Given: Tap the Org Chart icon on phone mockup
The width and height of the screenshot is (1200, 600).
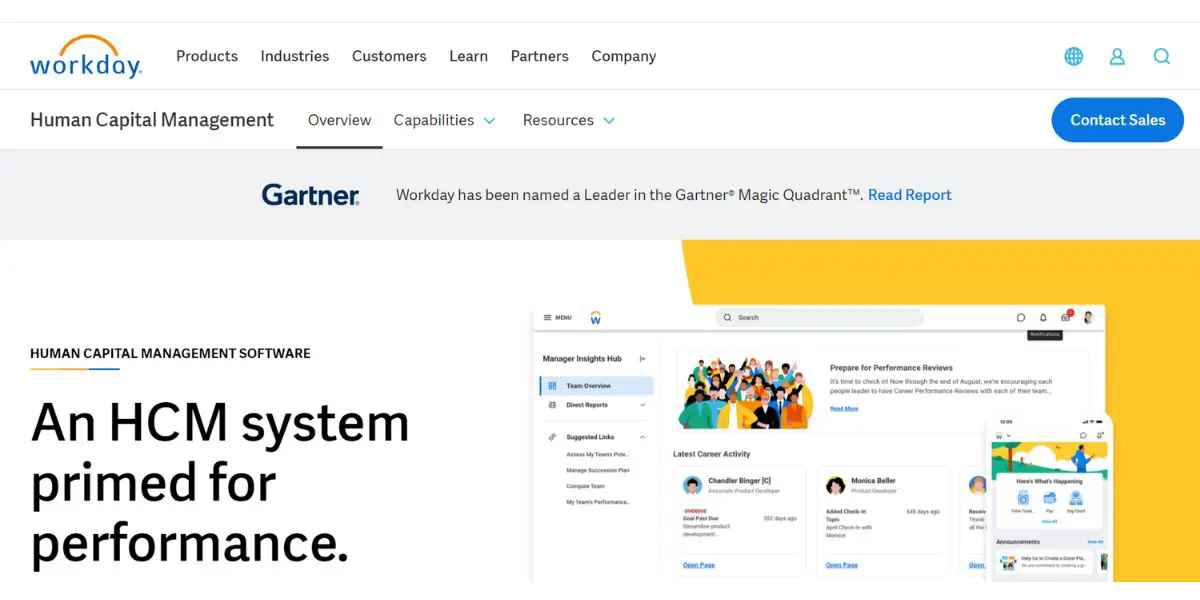Looking at the screenshot, I should pos(1076,498).
